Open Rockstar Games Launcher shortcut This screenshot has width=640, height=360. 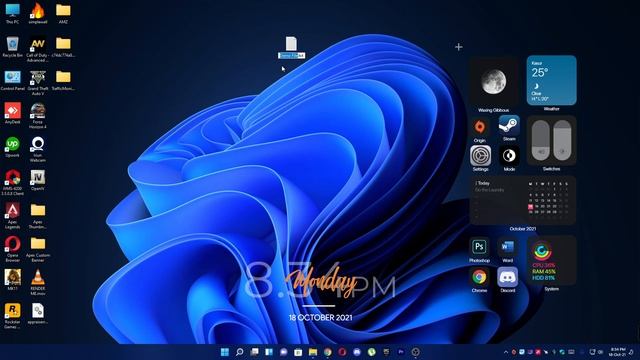point(12,315)
